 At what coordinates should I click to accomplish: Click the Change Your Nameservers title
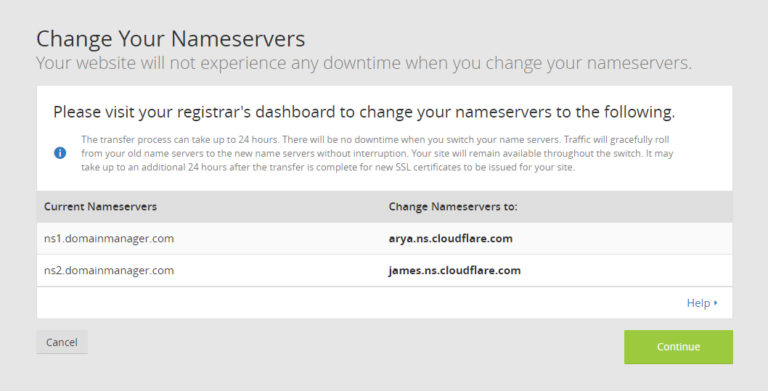pyautogui.click(x=171, y=39)
